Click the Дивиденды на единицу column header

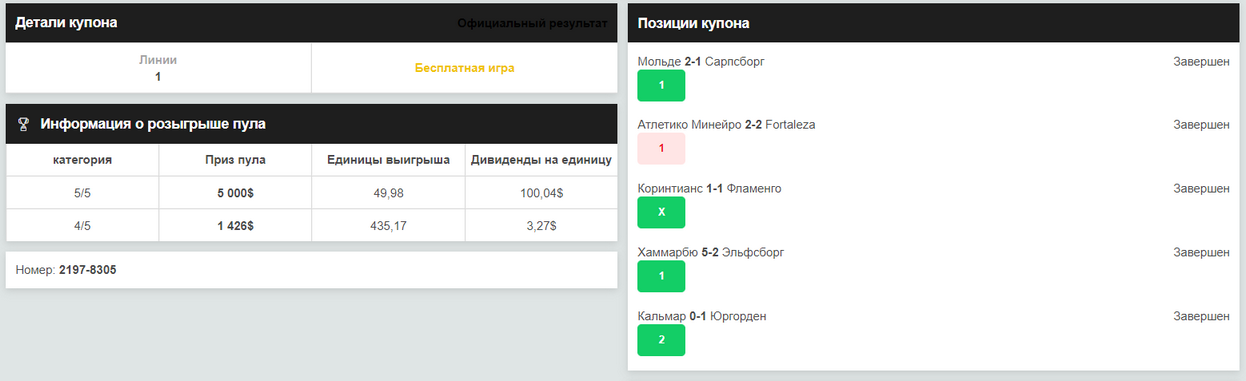[x=541, y=160]
